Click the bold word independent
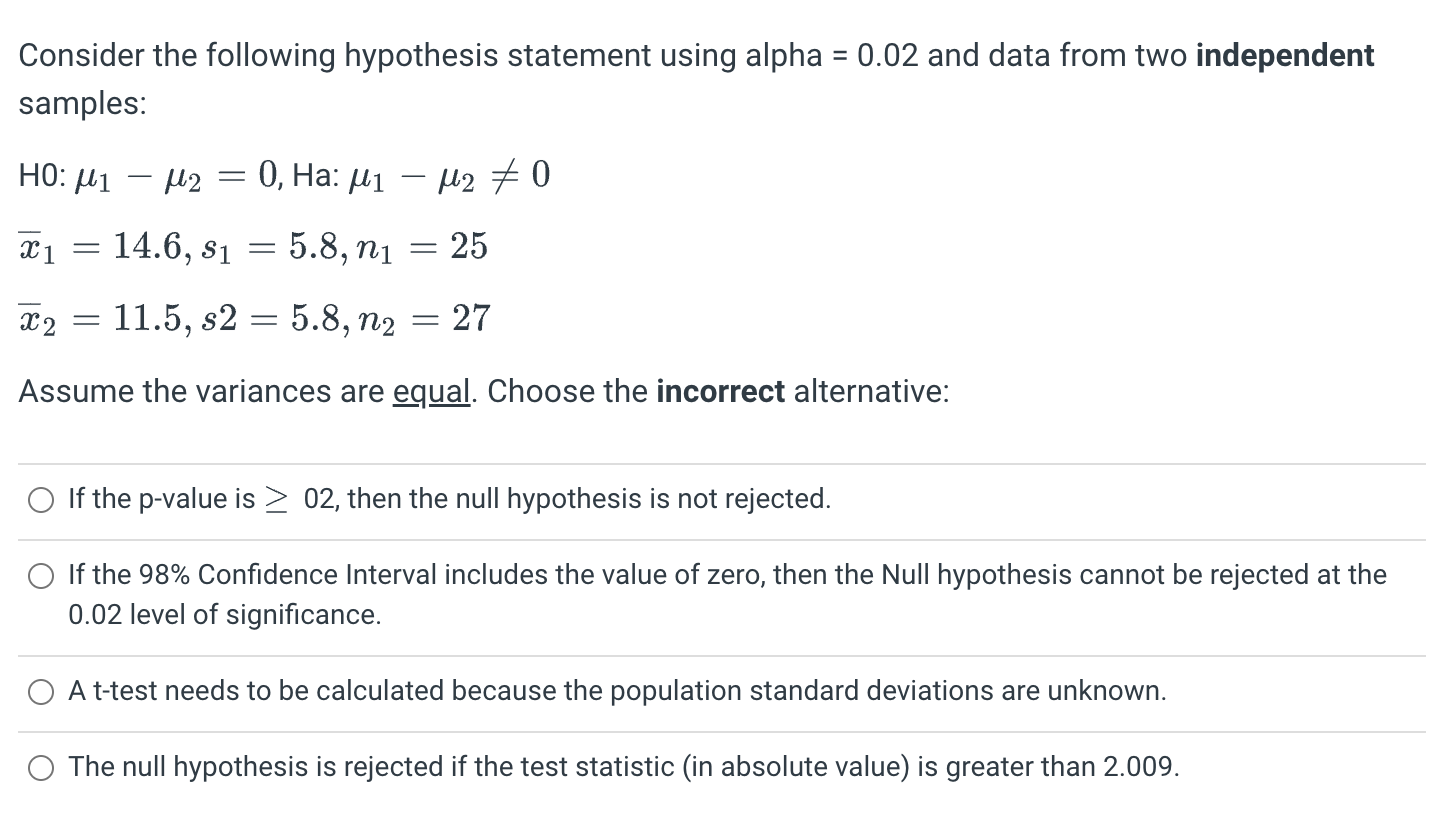This screenshot has height=836, width=1438. tap(1286, 55)
